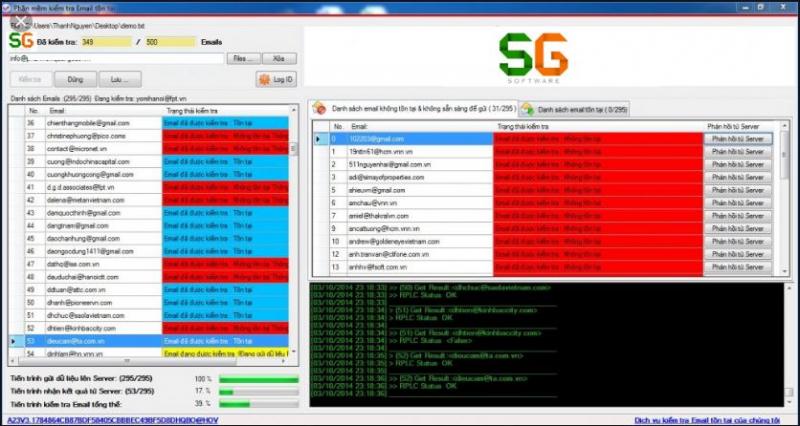Screen dimensions: 800x426
Task: Click the large SG Software logo
Action: coord(534,58)
